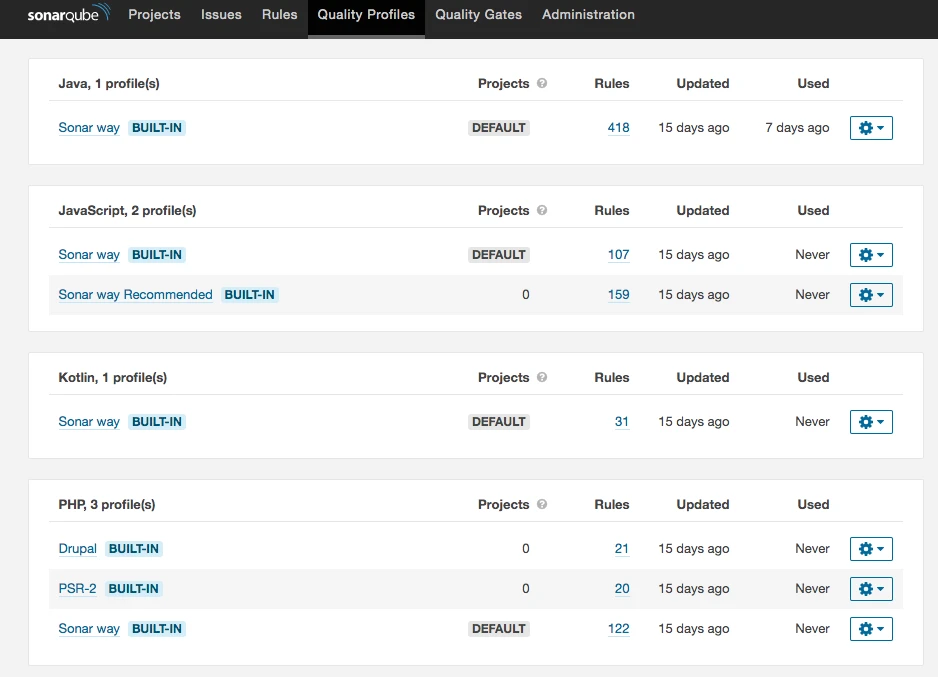Screen dimensions: 938x677
Task: Open the Issues page
Action: coord(221,14)
